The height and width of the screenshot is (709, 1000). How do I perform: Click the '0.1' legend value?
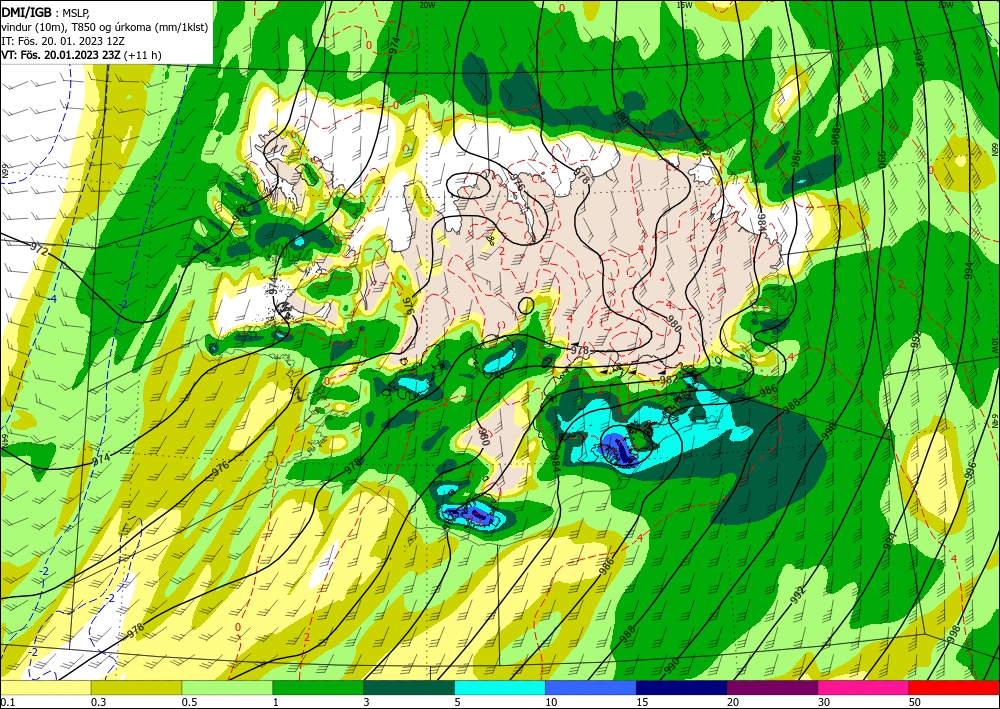point(7,702)
